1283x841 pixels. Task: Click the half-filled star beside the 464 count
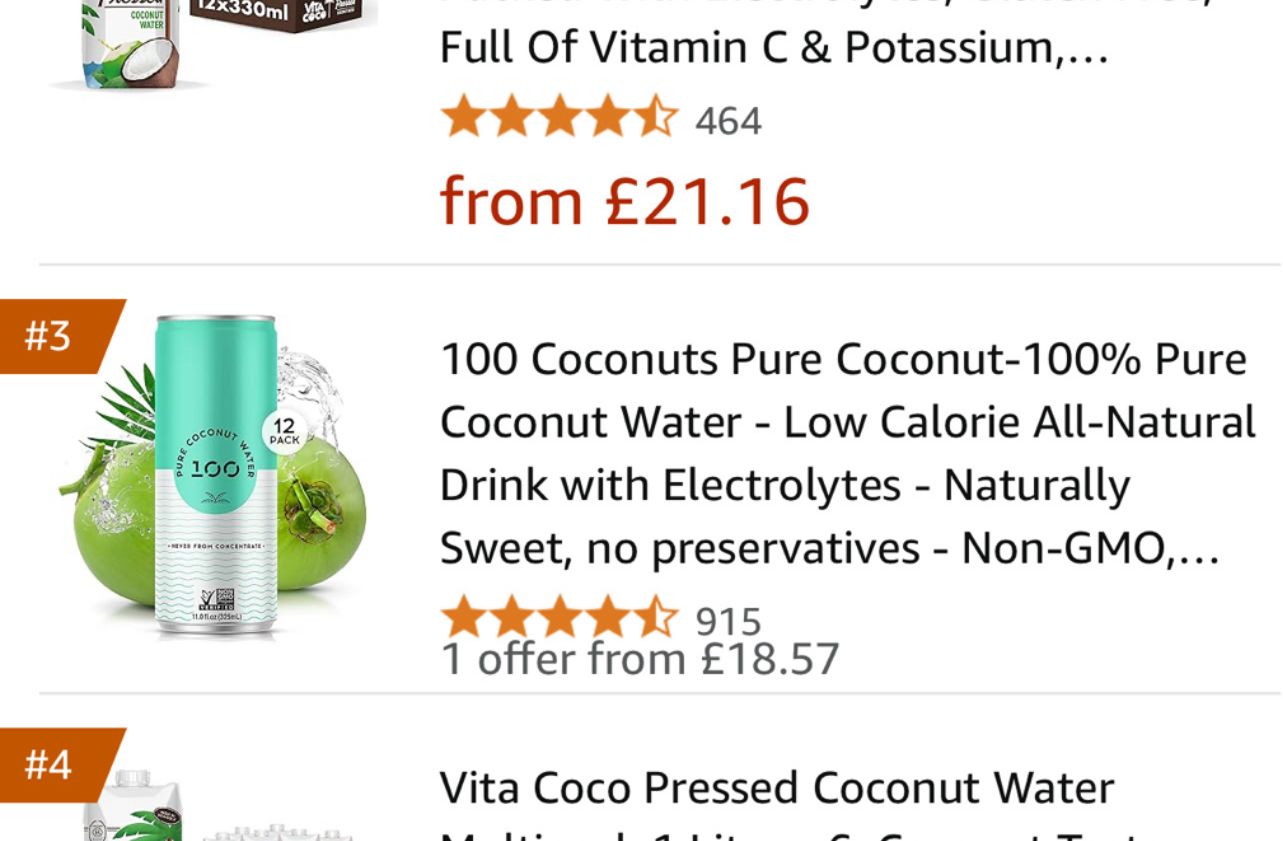pos(657,118)
